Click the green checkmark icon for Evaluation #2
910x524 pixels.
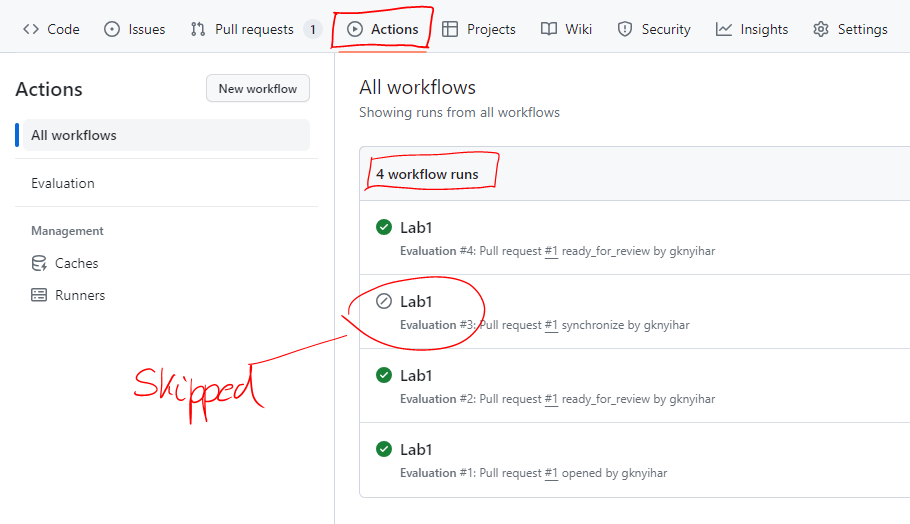click(383, 375)
